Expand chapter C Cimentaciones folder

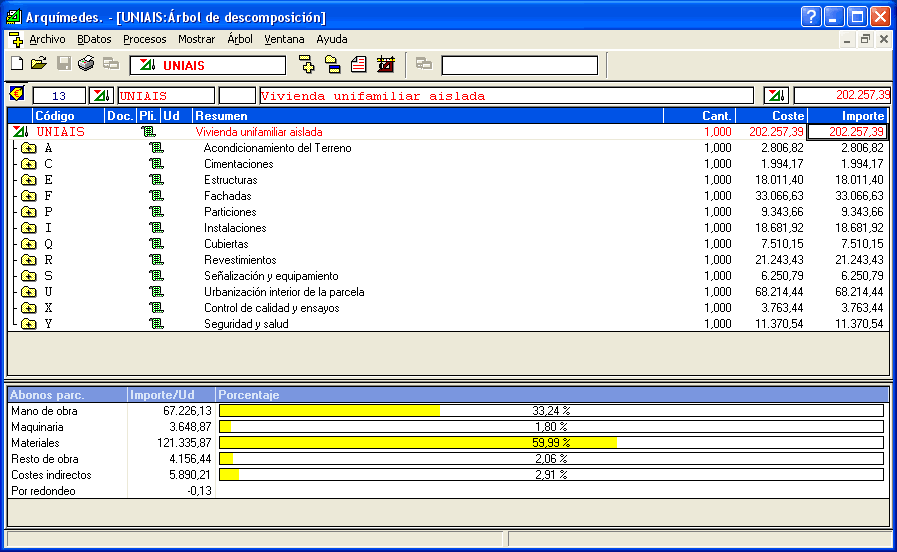tap(29, 164)
